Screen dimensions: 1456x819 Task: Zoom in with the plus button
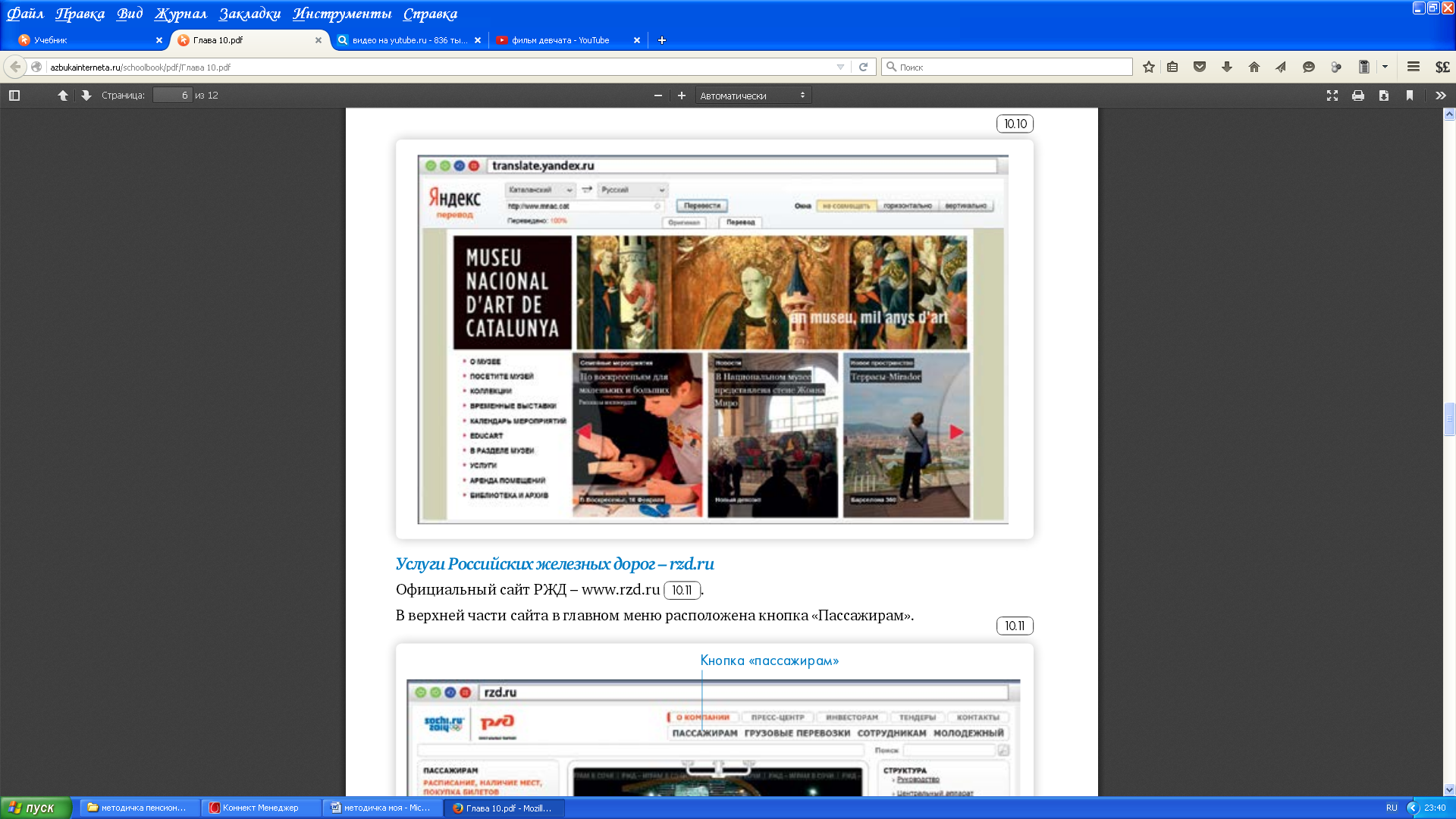point(682,96)
